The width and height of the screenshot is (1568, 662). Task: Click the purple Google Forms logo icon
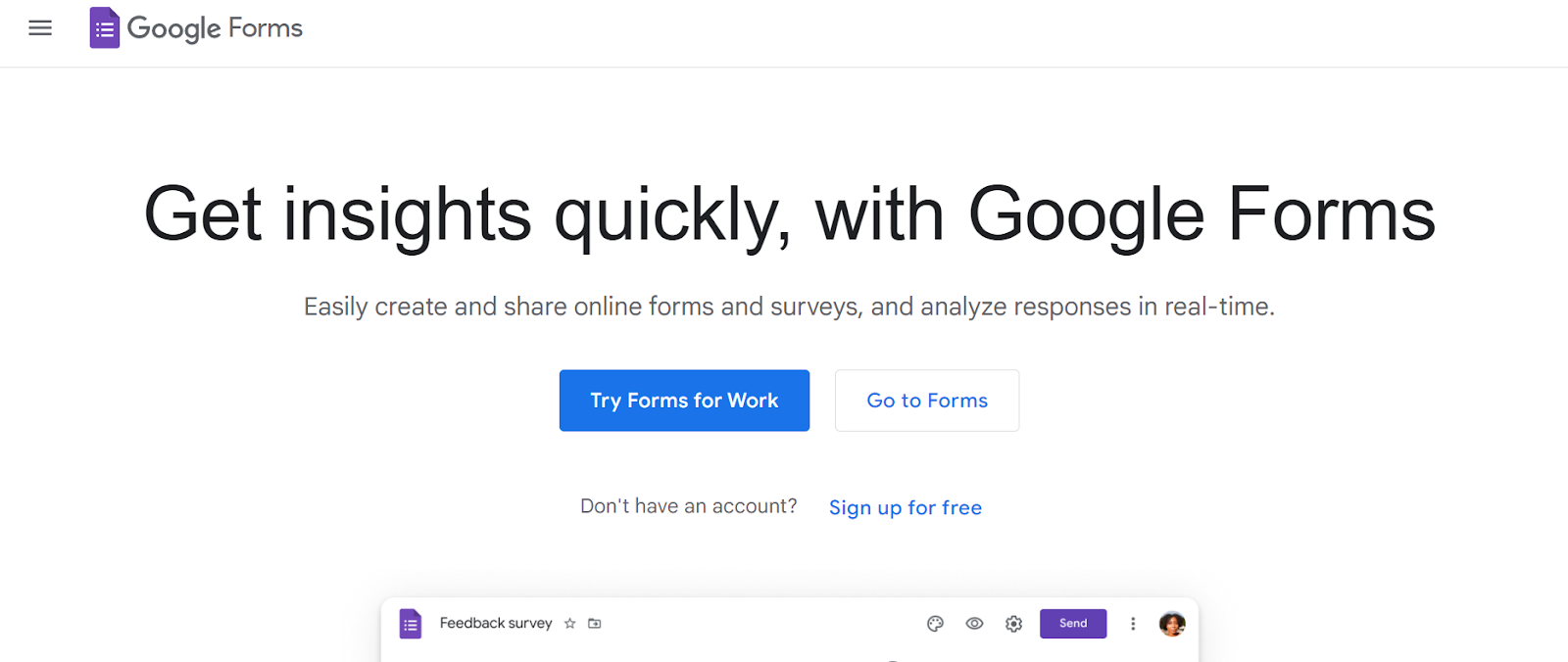105,28
